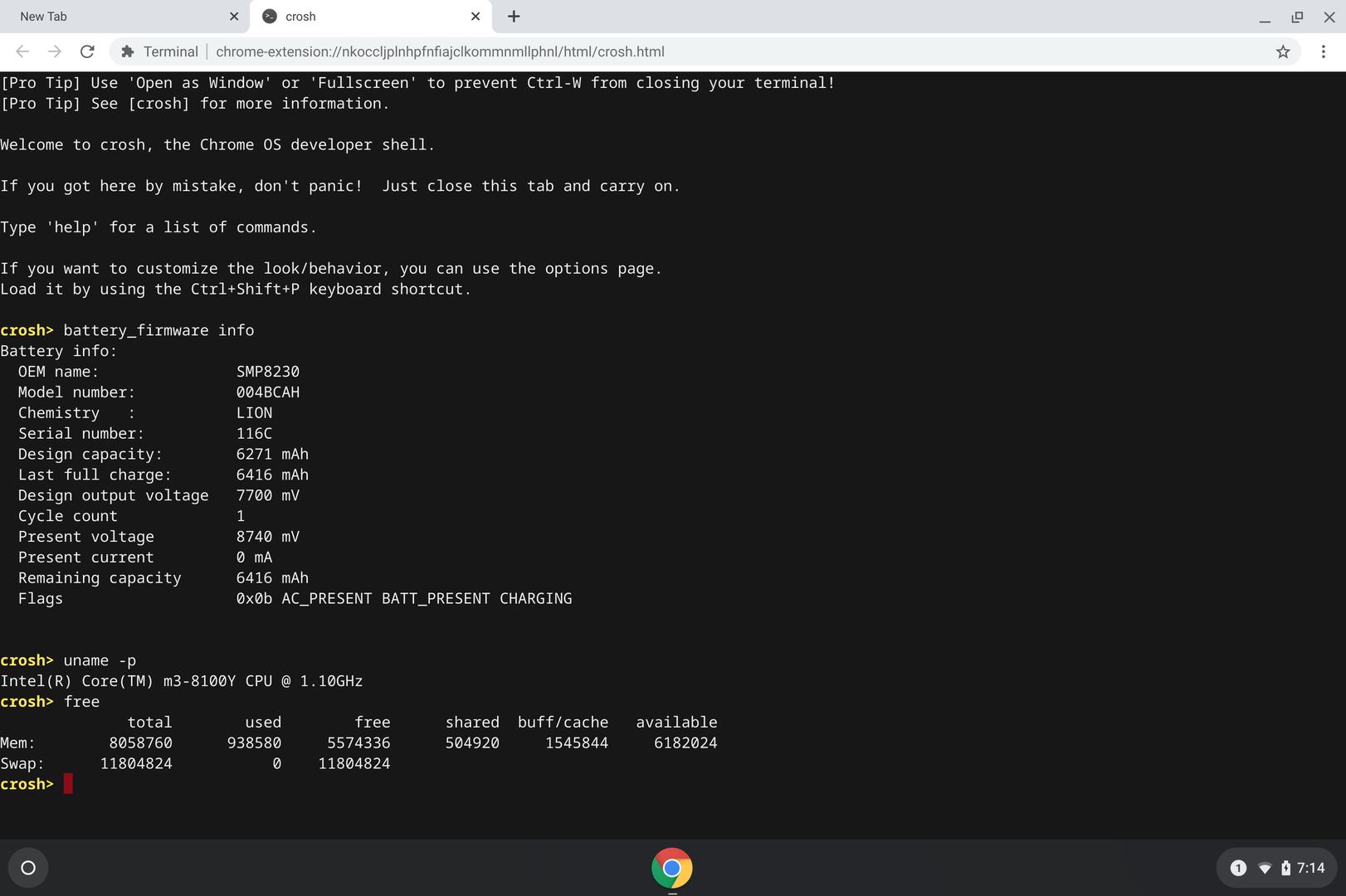1346x896 pixels.
Task: Click the Terminal extension puzzle icon
Action: (128, 51)
